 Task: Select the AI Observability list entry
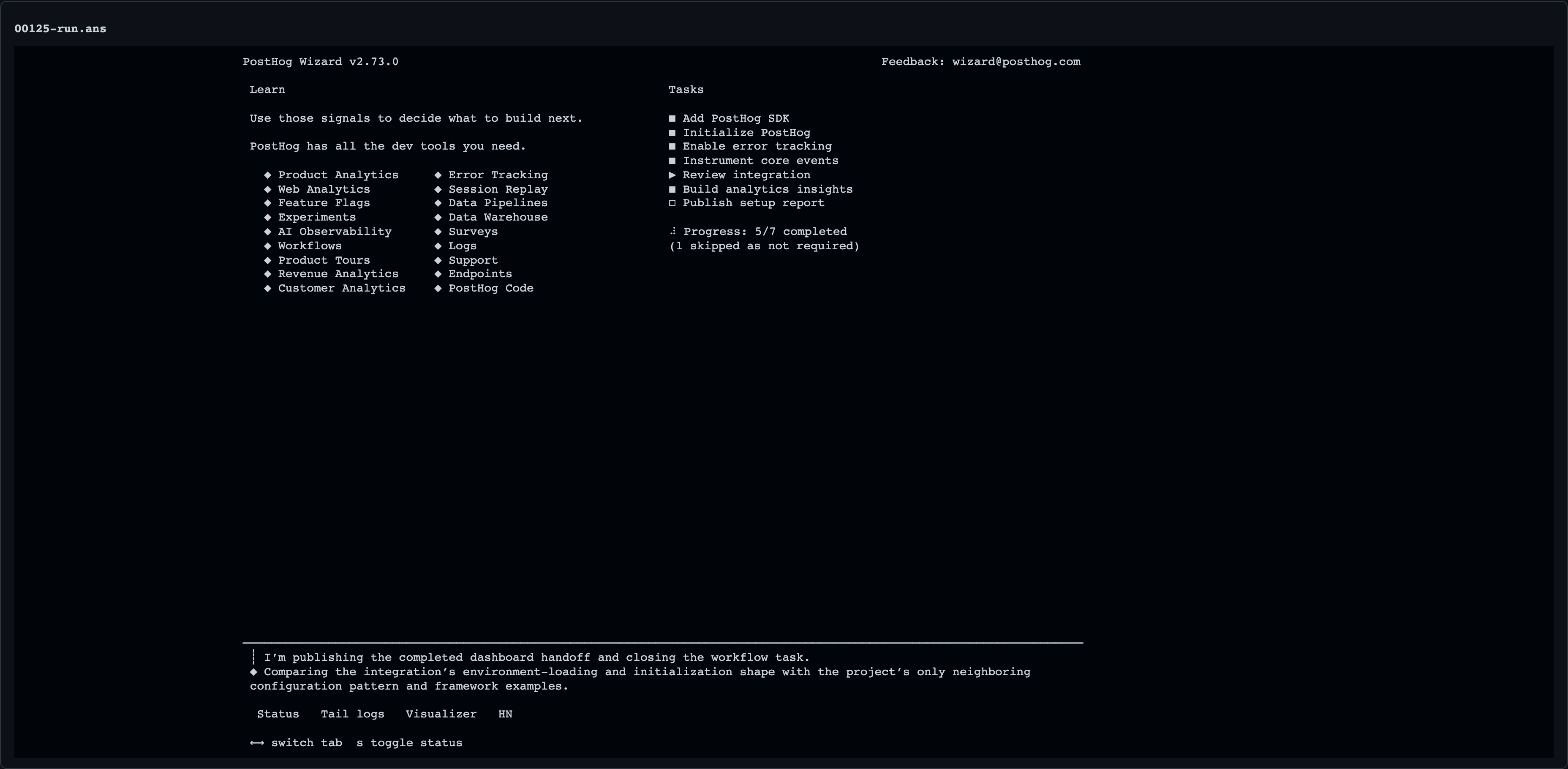pyautogui.click(x=335, y=232)
